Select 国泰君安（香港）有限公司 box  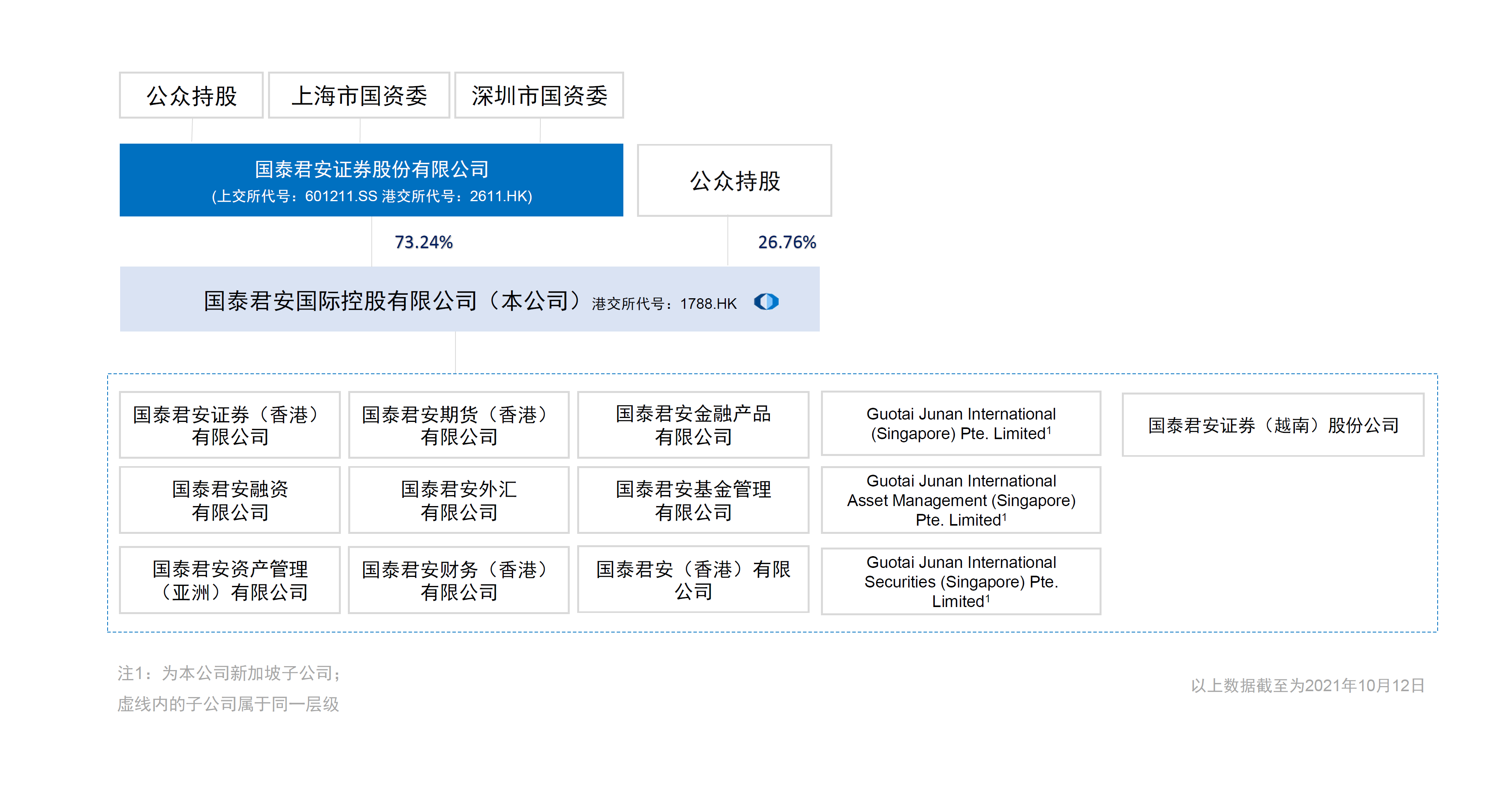click(693, 579)
